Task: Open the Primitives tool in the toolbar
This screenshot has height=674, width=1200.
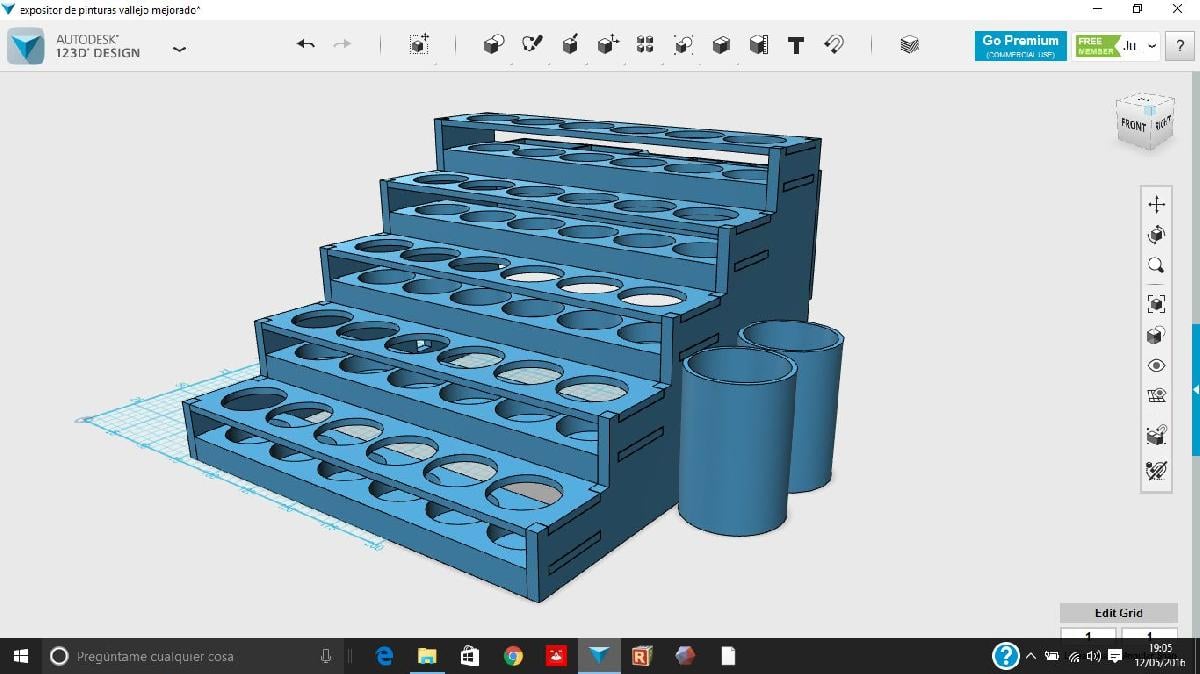Action: pyautogui.click(x=493, y=45)
